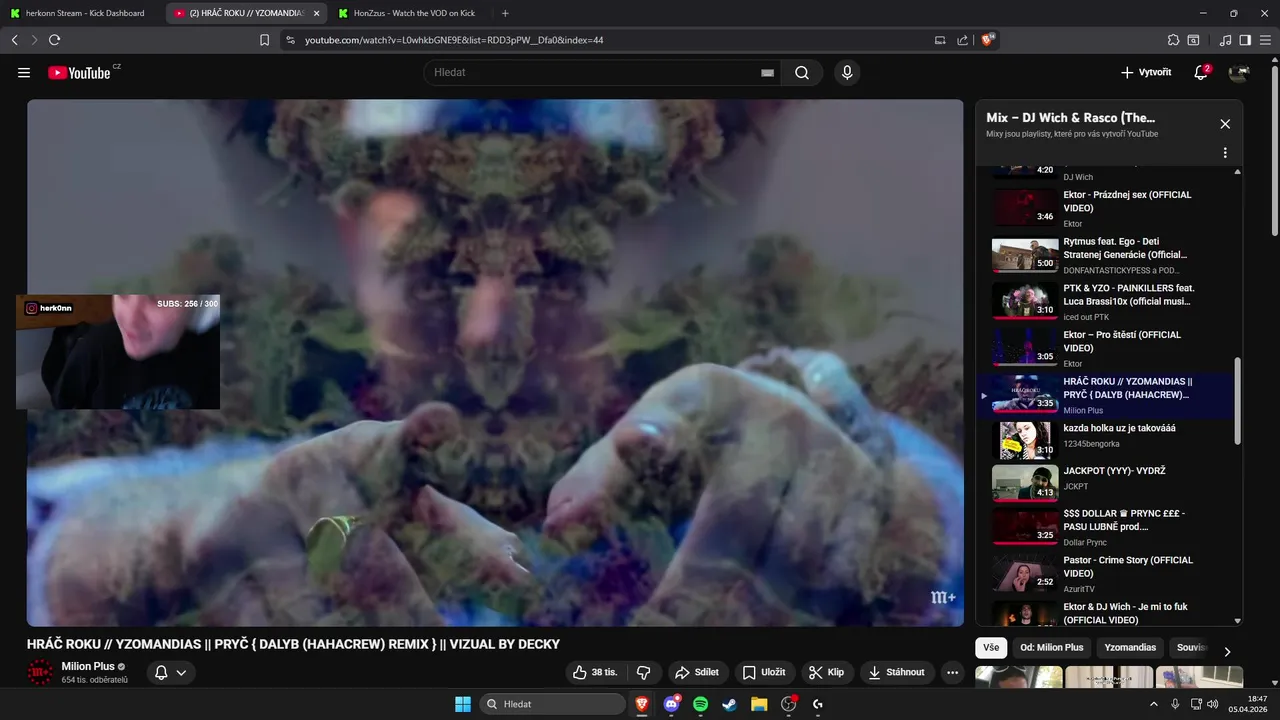Open YouTube notifications bell
This screenshot has width=1280, height=720.
pyautogui.click(x=1201, y=72)
